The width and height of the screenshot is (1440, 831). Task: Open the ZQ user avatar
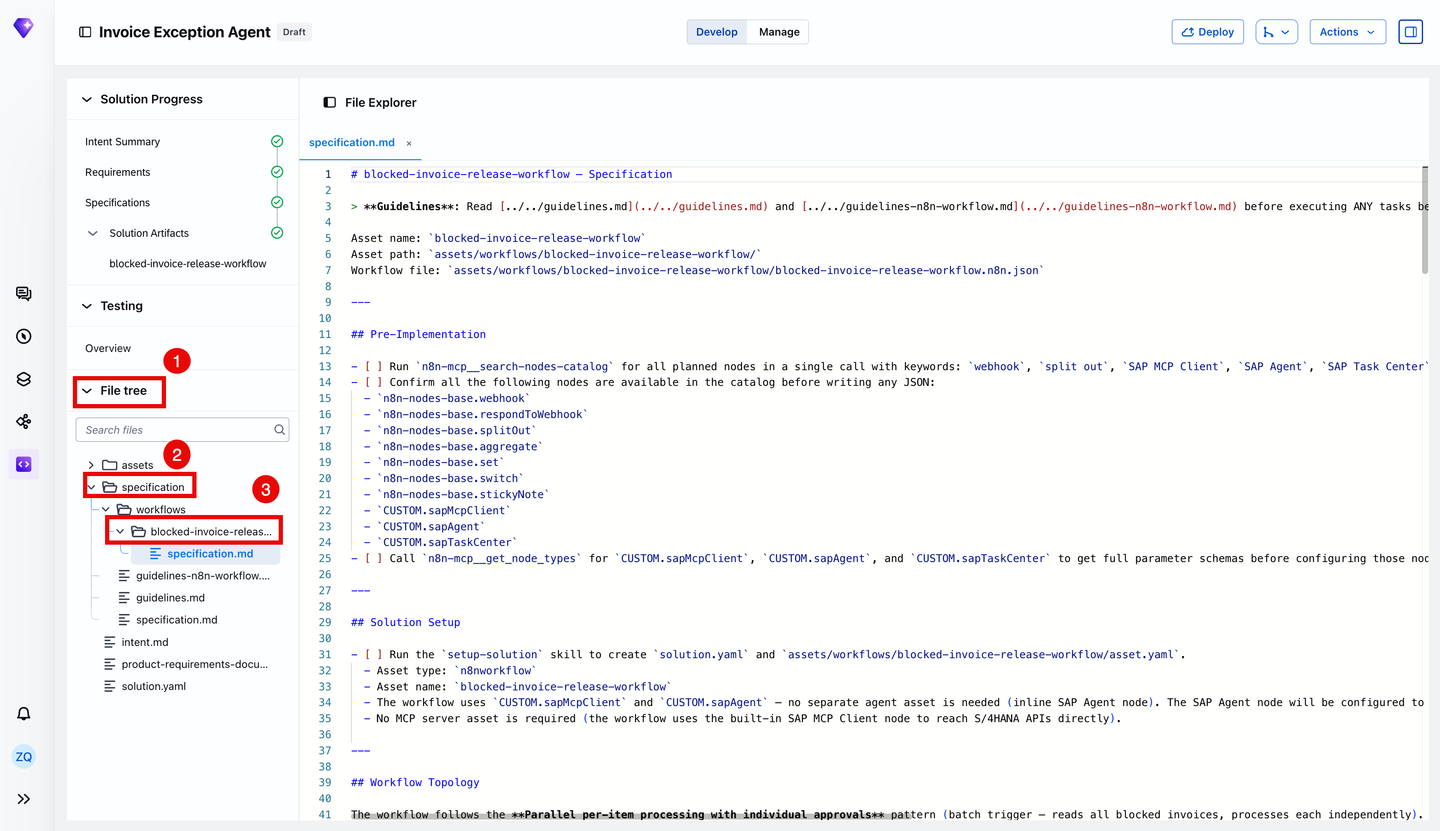[24, 757]
